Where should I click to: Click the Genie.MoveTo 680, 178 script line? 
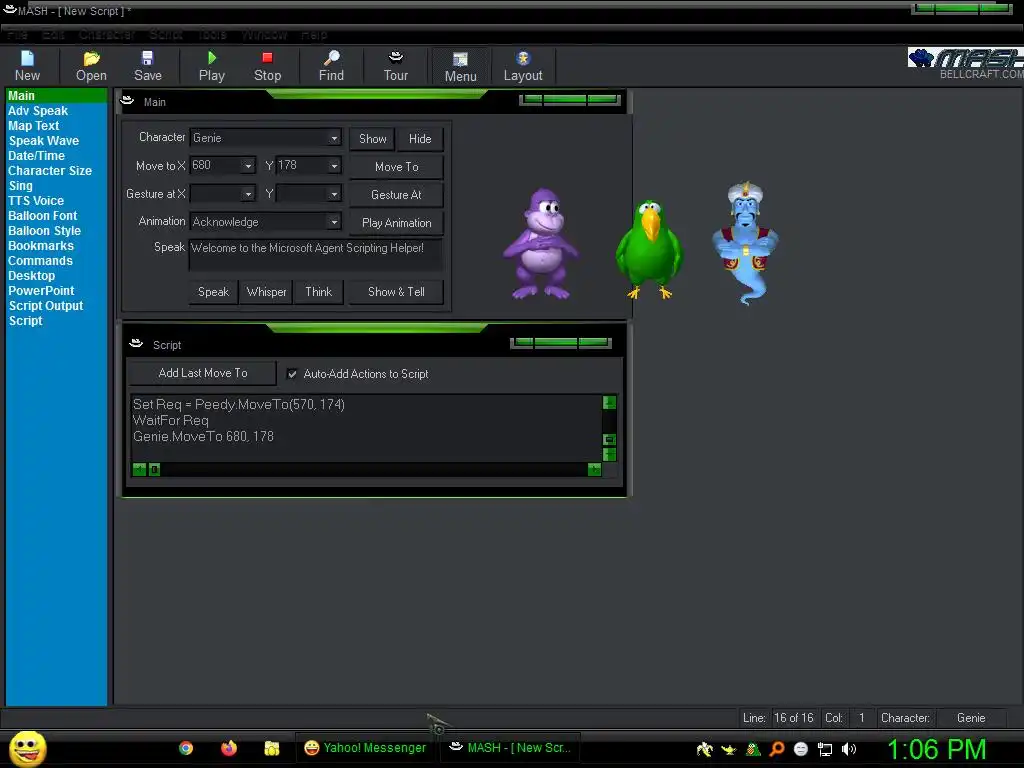[x=203, y=436]
